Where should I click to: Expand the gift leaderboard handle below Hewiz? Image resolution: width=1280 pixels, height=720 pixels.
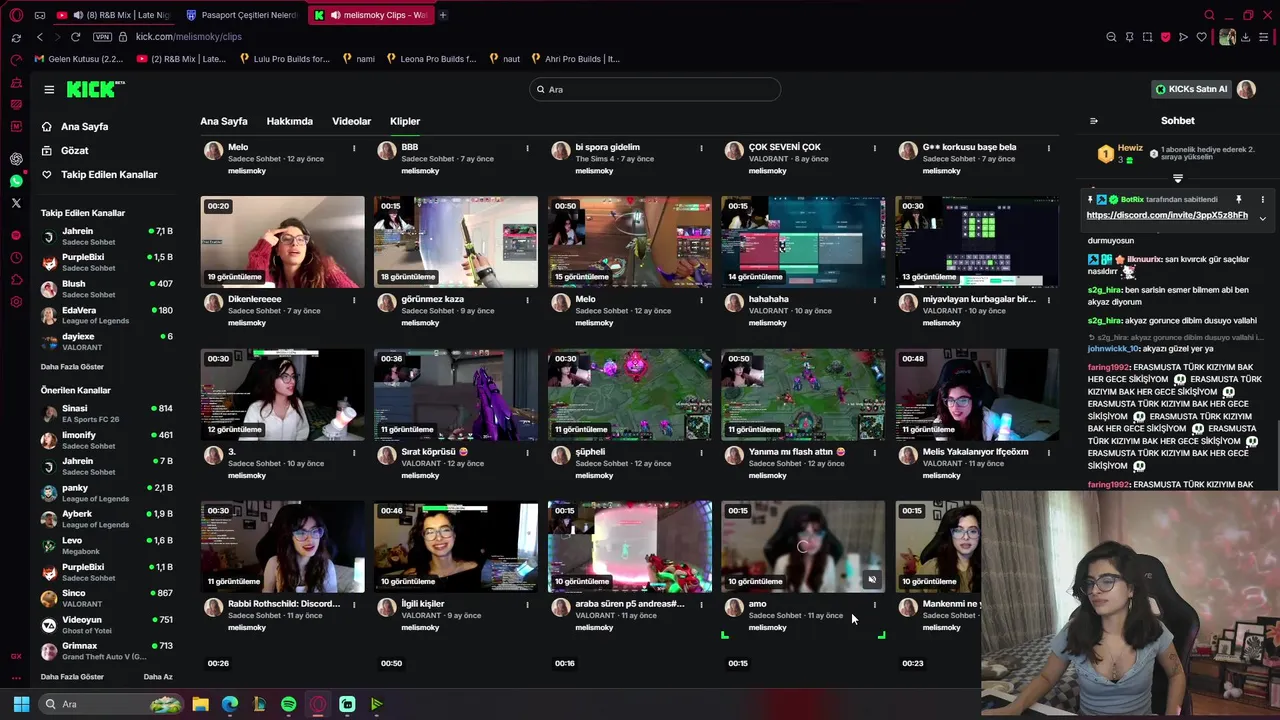1177,179
